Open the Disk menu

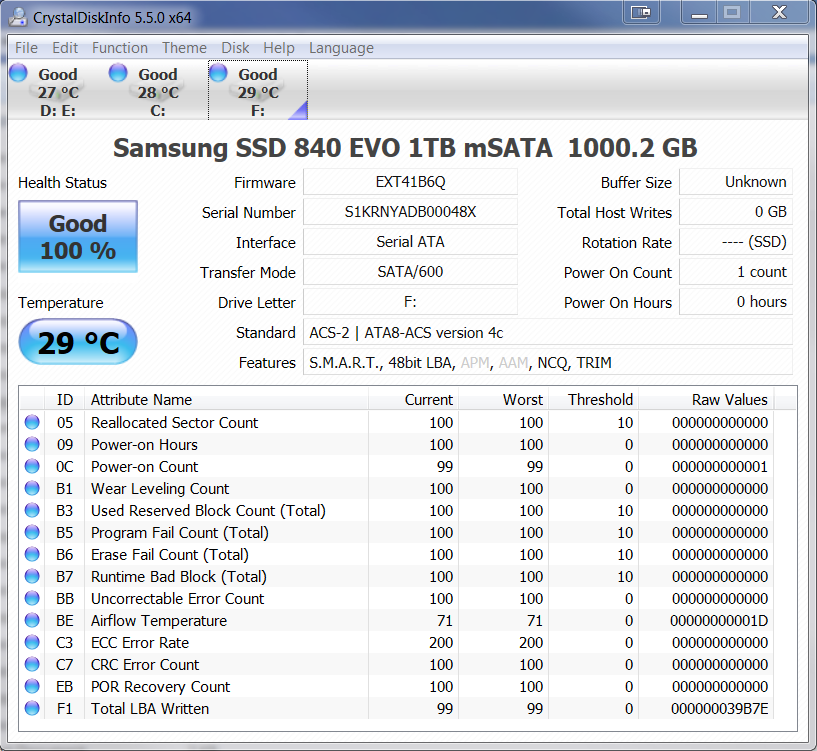pos(235,48)
